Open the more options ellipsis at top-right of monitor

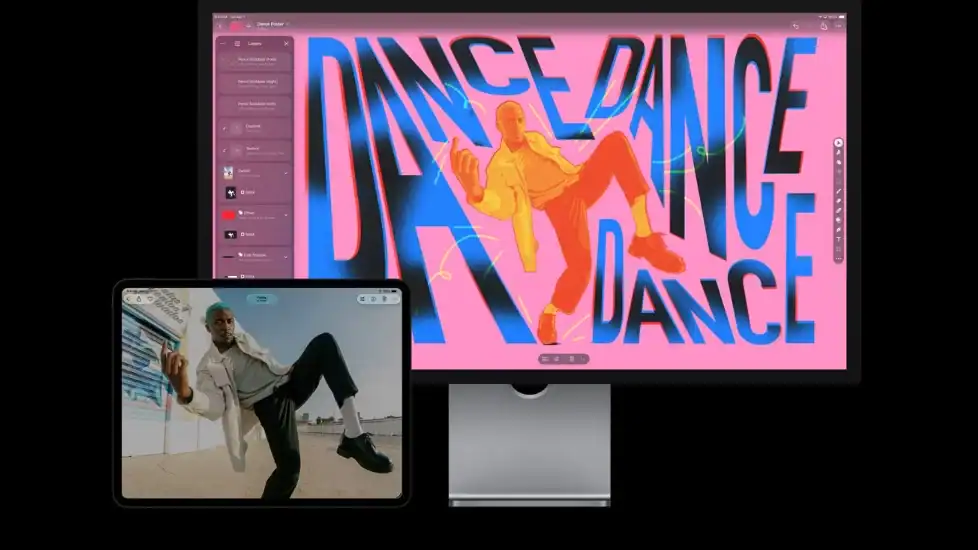[838, 26]
